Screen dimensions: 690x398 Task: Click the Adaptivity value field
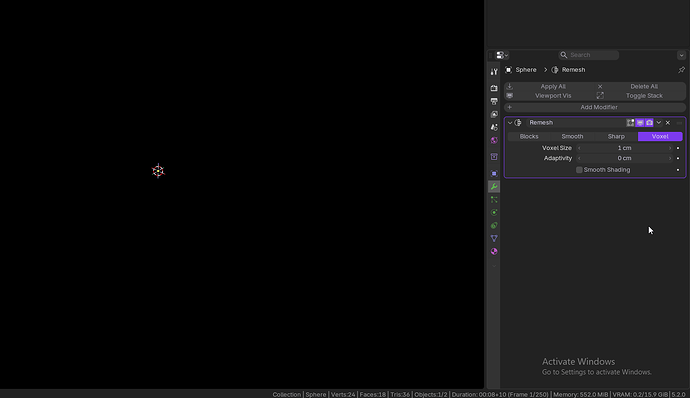pyautogui.click(x=624, y=158)
